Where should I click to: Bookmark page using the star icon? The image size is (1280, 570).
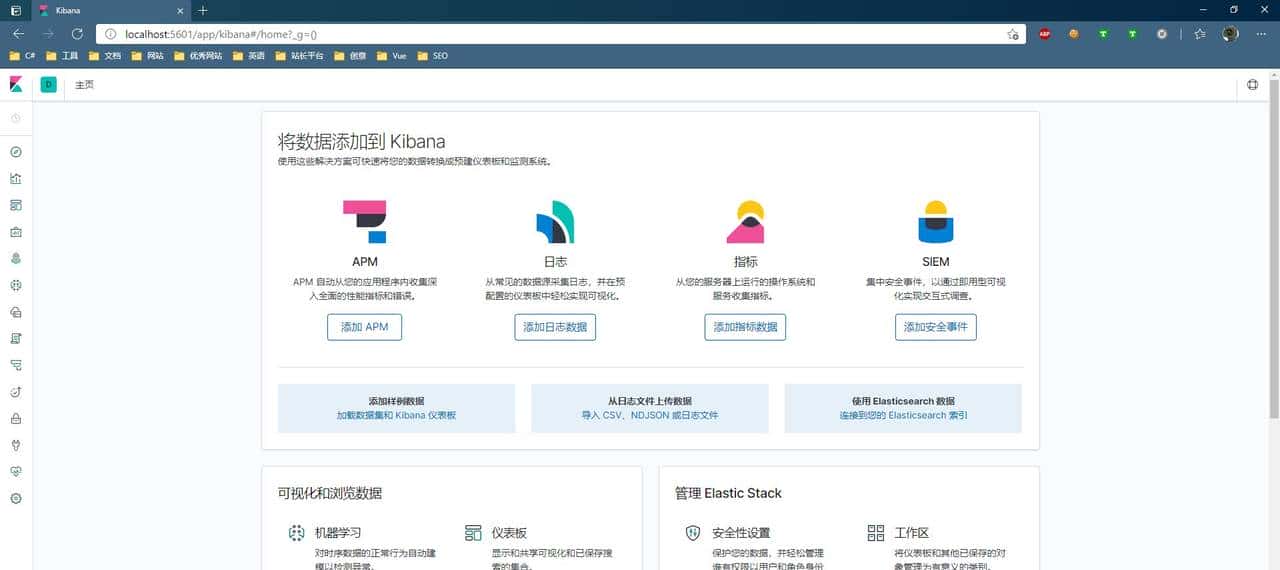point(1012,34)
